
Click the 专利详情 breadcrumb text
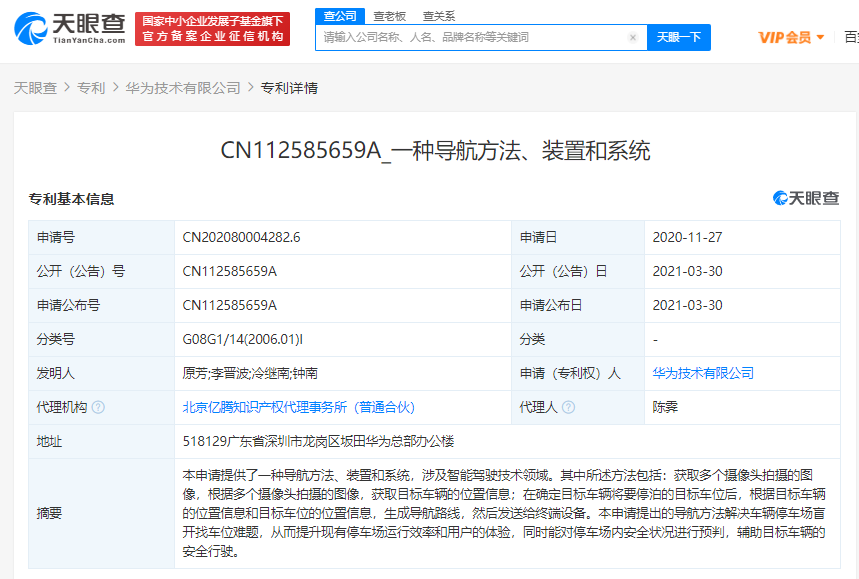tap(289, 88)
